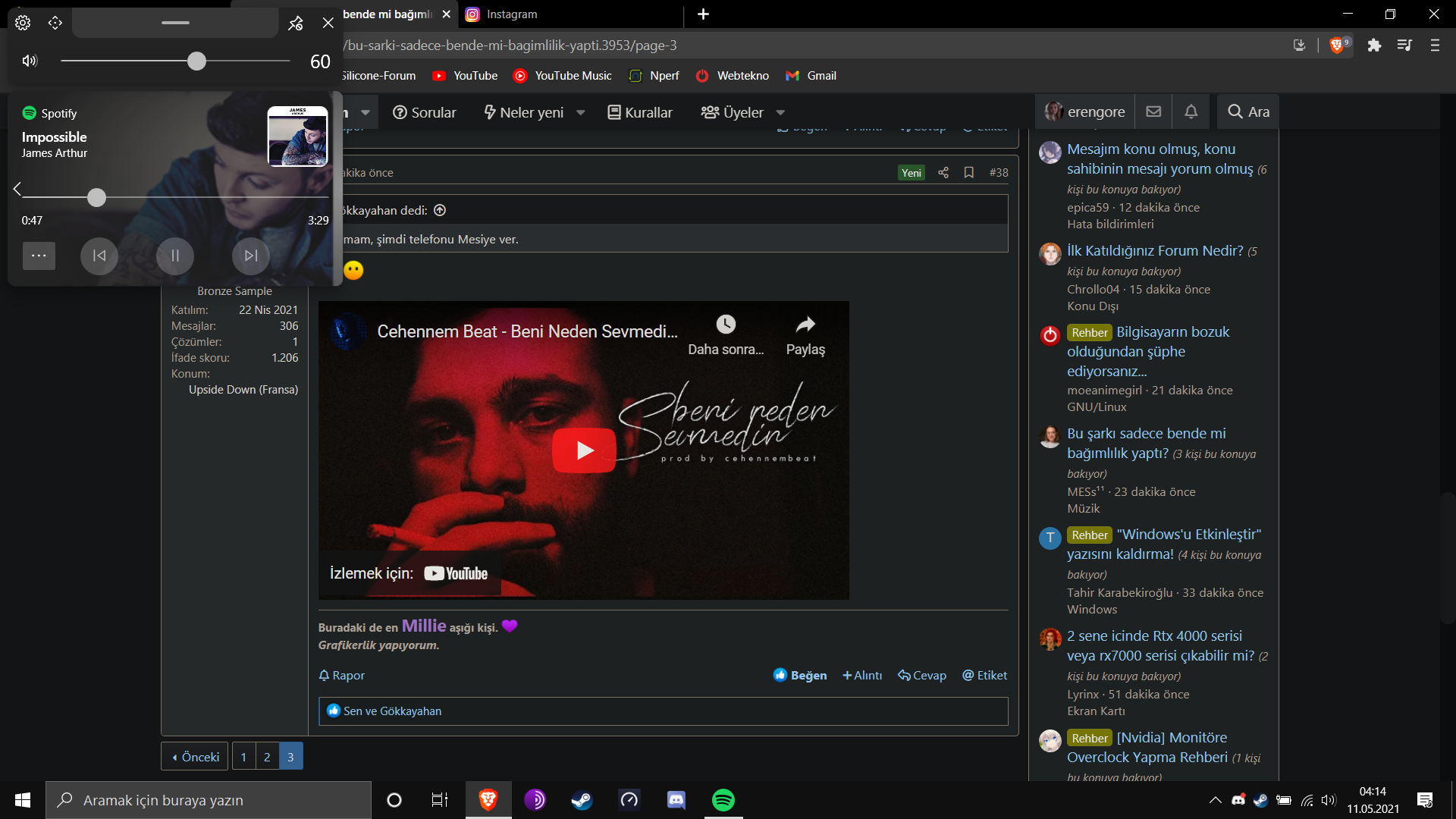Open media overlay settings gear
The height and width of the screenshot is (819, 1456).
coord(23,23)
